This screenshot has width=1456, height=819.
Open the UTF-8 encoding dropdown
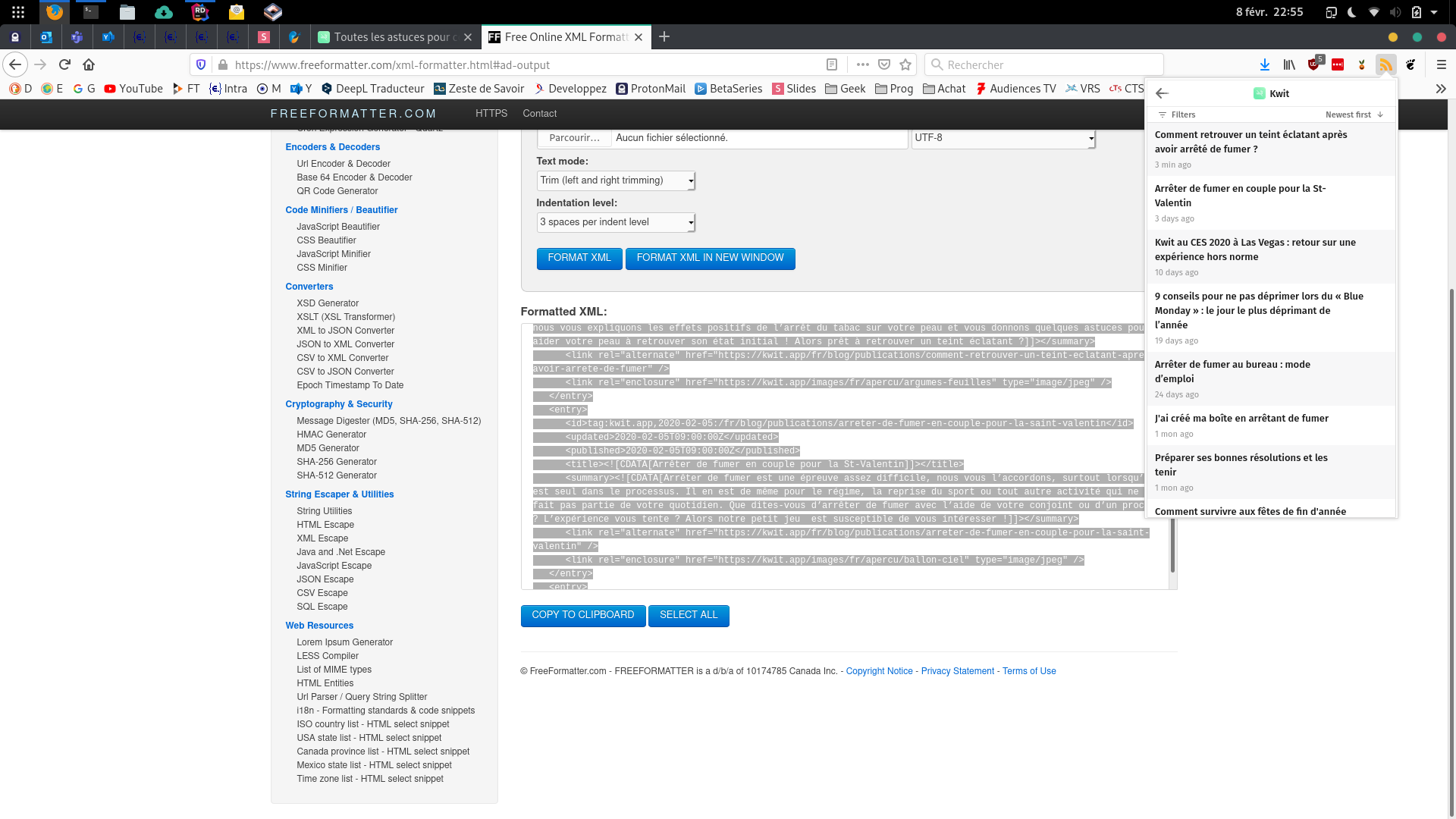click(1003, 138)
